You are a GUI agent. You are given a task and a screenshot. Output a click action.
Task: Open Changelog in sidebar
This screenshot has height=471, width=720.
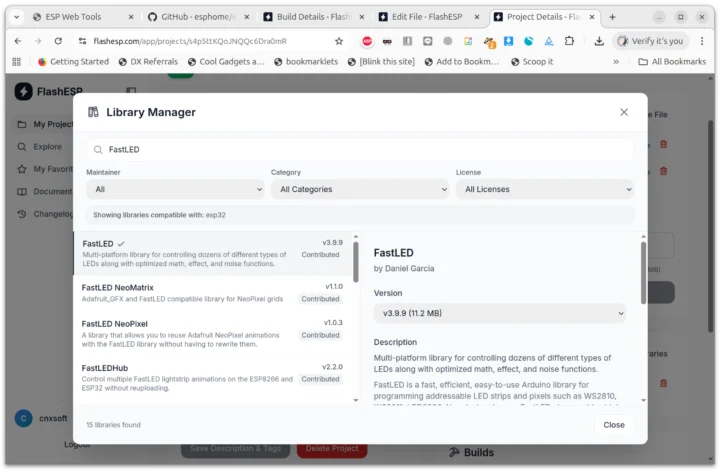(x=45, y=214)
